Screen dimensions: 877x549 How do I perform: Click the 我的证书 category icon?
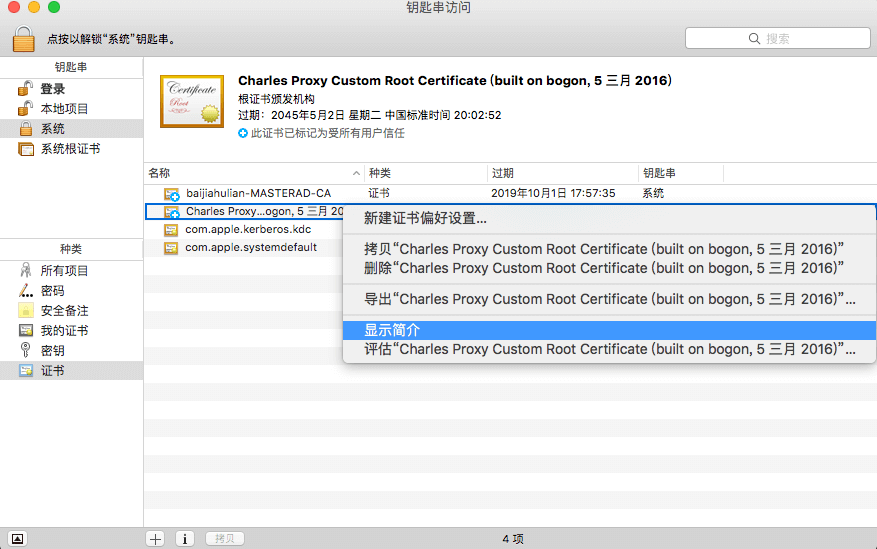[x=26, y=330]
